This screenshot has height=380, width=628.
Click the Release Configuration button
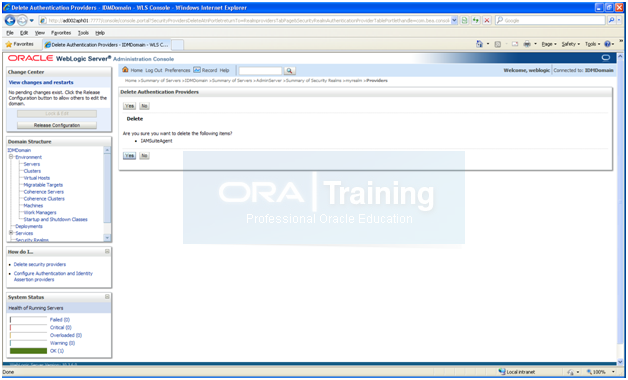(x=57, y=125)
